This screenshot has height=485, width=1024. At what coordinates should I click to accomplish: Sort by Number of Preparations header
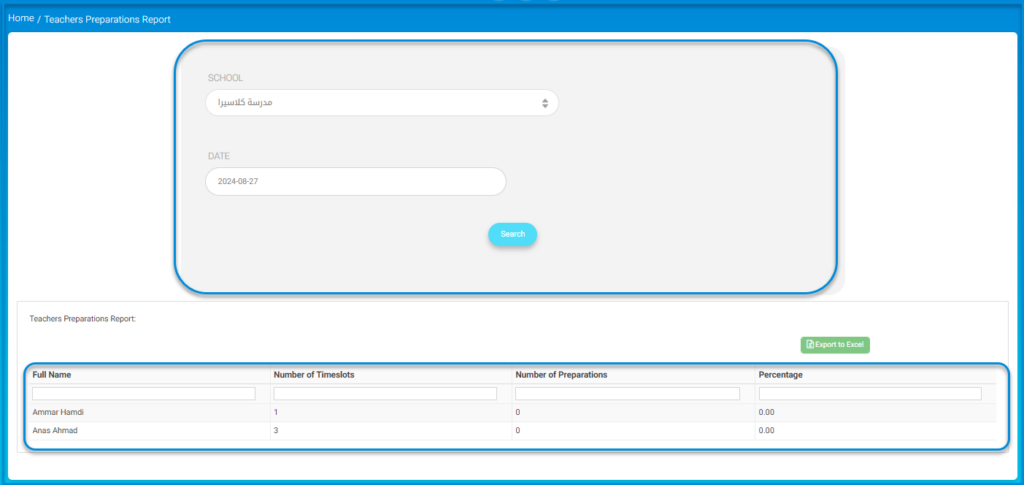click(x=562, y=375)
